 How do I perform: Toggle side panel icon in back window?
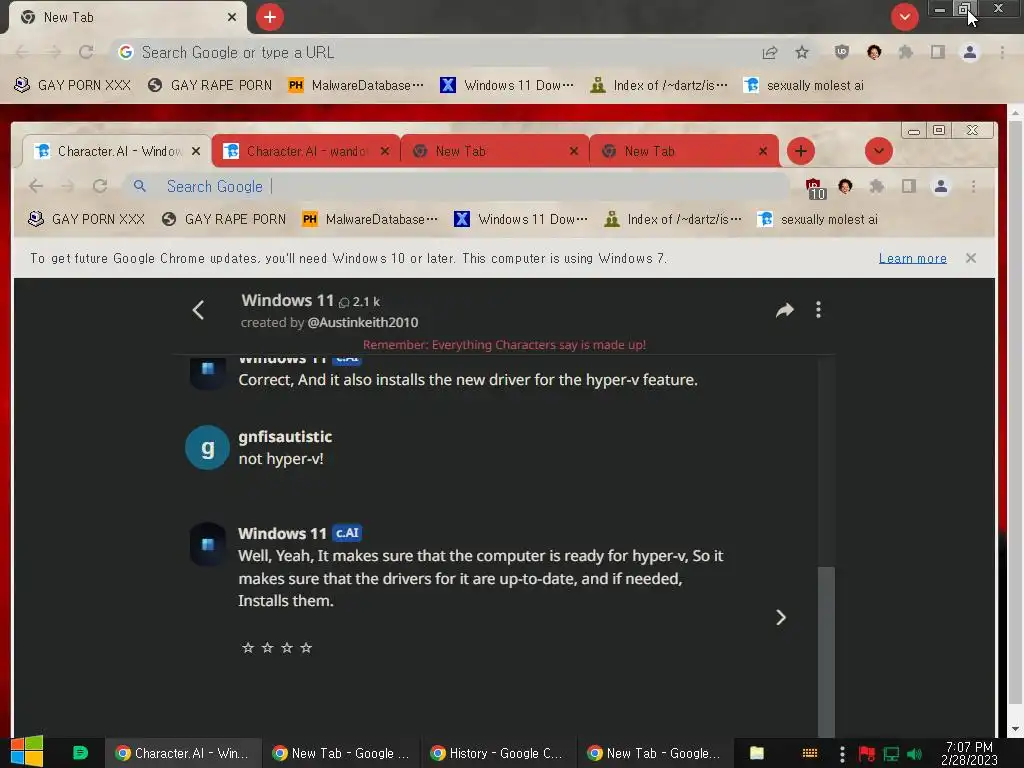(x=938, y=52)
